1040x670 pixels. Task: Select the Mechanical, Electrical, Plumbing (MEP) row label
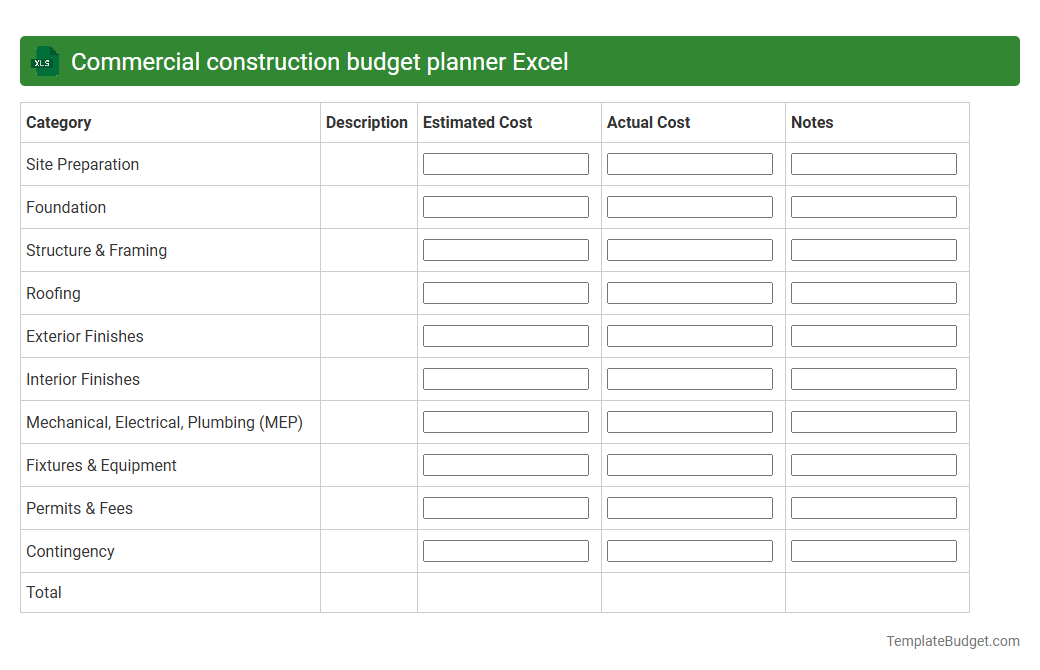(x=164, y=422)
